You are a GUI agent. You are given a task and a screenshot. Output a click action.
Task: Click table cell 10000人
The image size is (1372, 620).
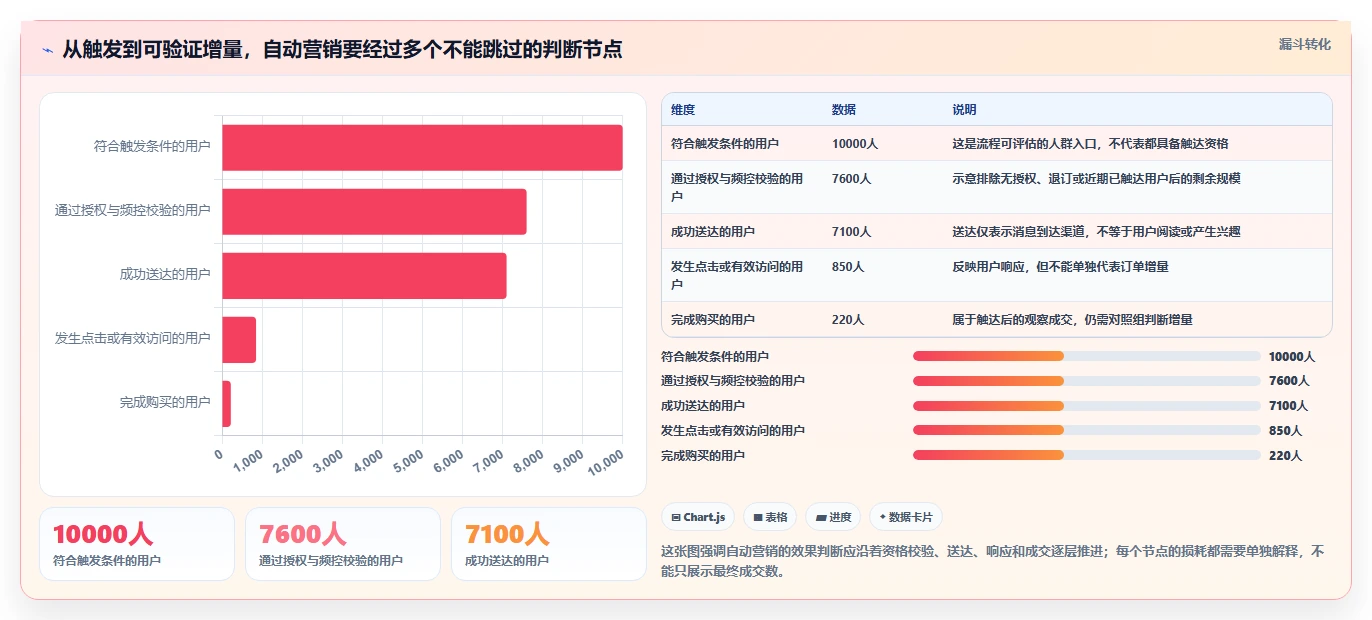click(x=855, y=144)
